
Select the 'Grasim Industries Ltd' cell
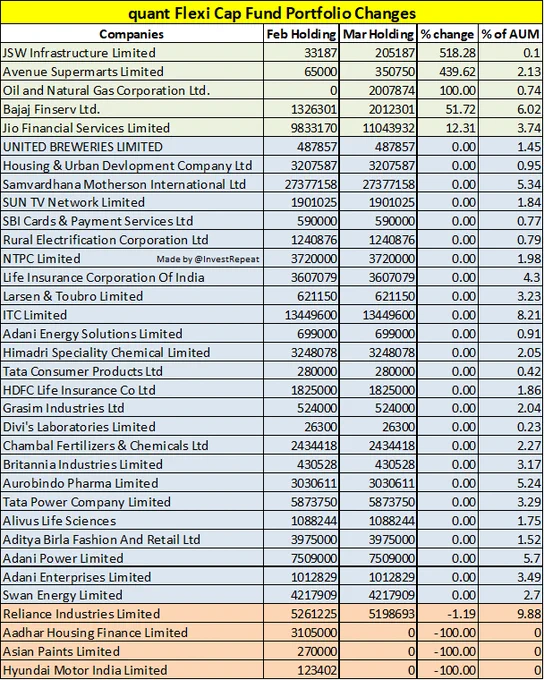(132, 408)
